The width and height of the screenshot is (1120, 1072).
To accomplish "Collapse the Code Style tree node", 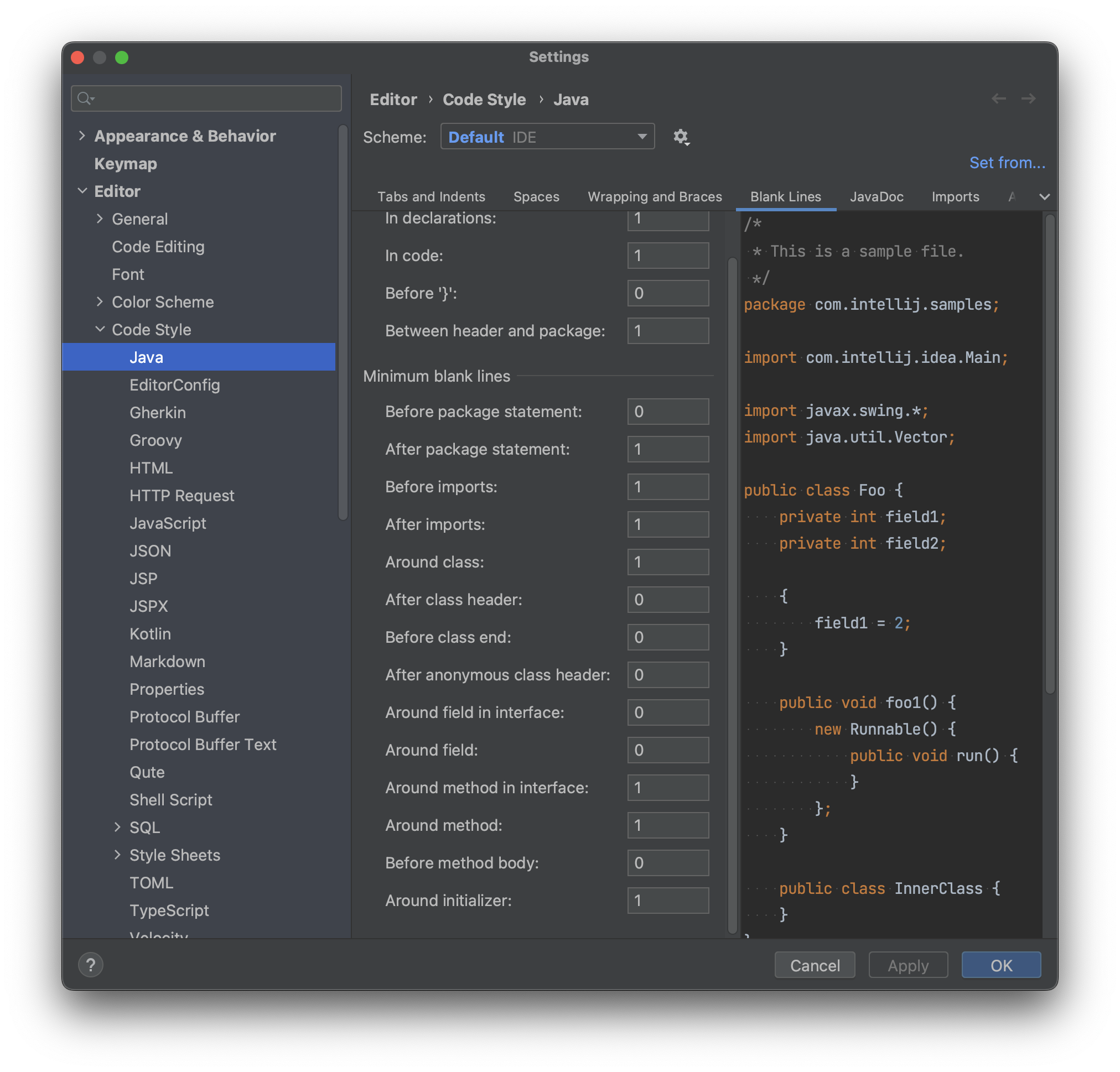I will (100, 330).
